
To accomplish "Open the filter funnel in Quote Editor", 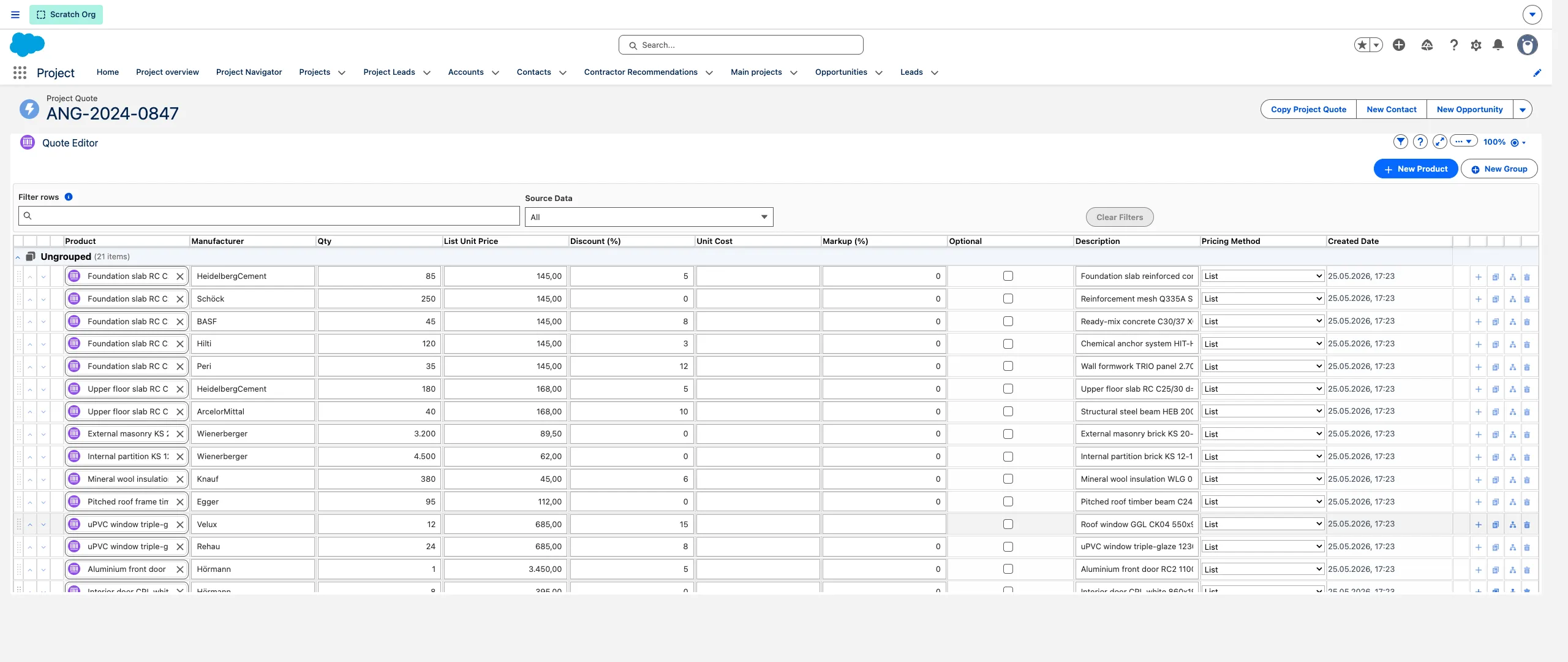I will [x=1400, y=142].
